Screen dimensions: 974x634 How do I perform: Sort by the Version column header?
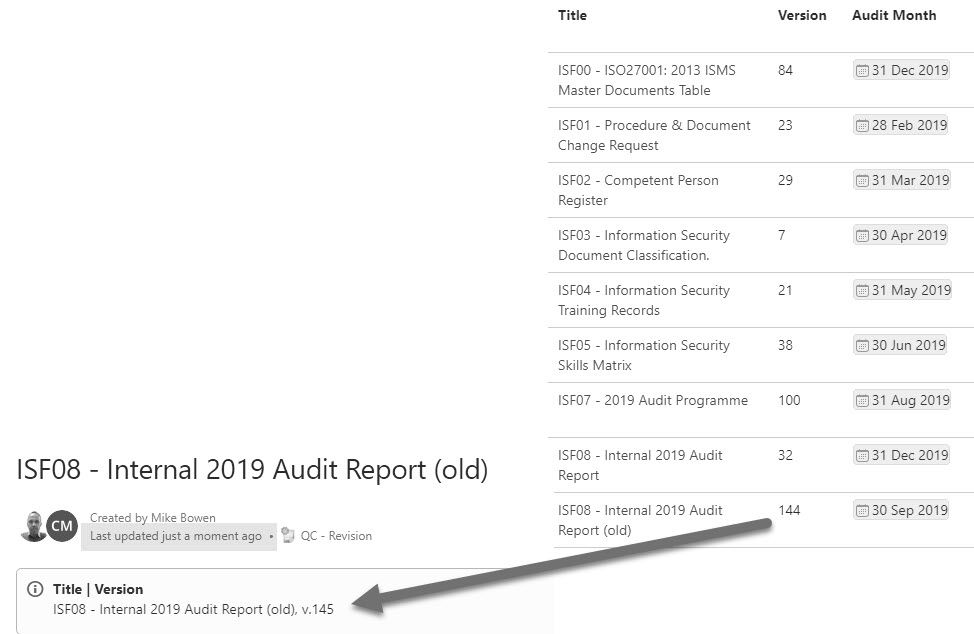802,16
